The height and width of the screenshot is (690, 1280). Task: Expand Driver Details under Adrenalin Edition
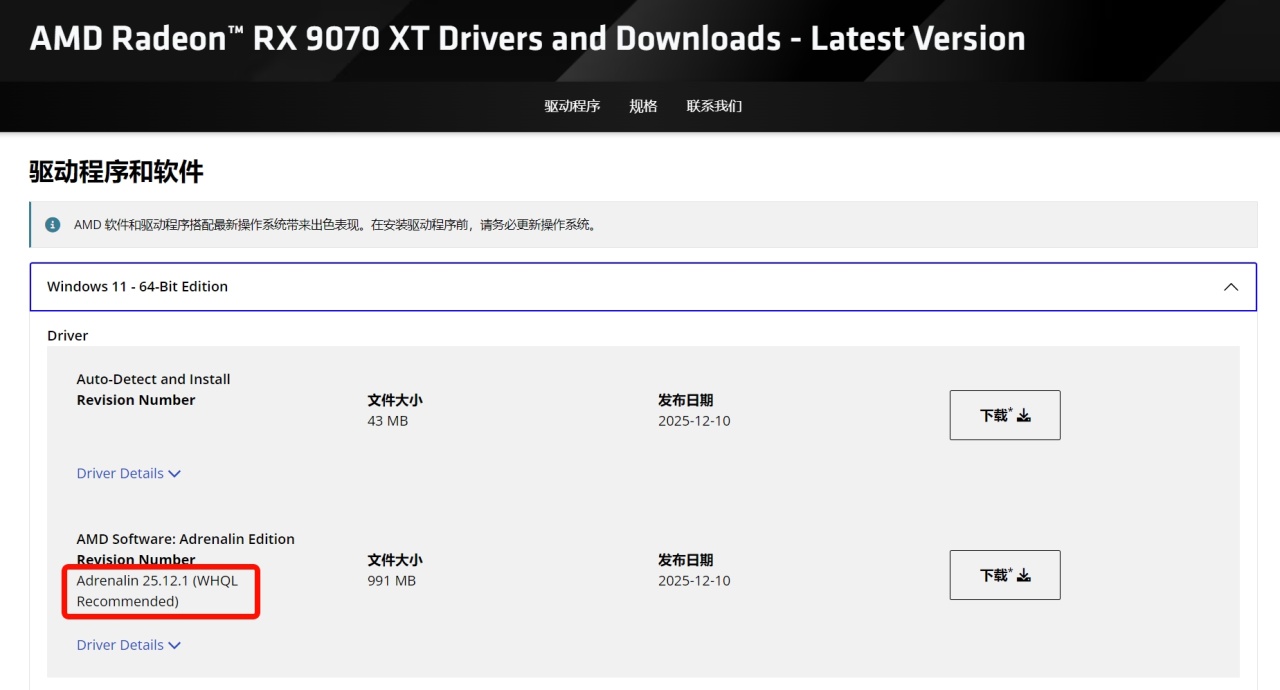tap(129, 645)
